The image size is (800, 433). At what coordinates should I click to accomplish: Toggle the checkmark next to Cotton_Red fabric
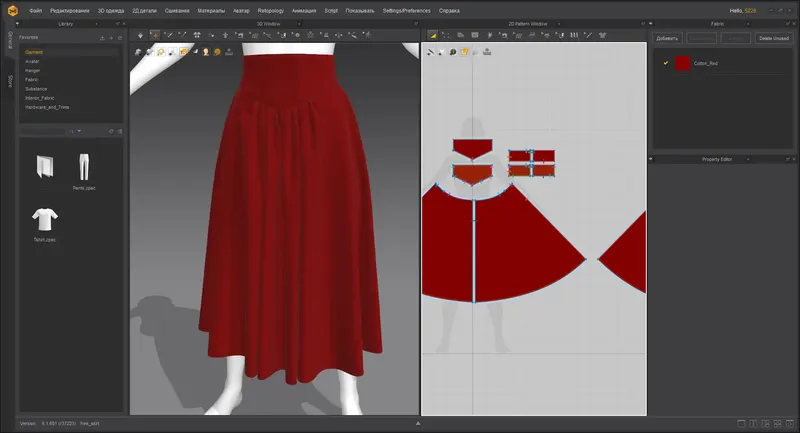666,62
